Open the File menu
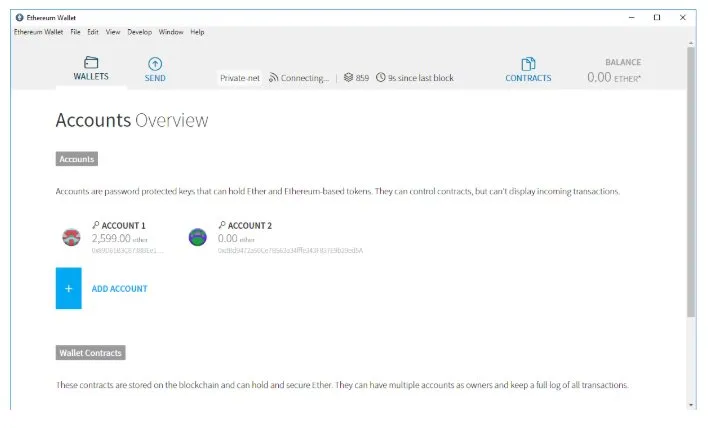Image resolution: width=716 pixels, height=428 pixels. coord(75,32)
